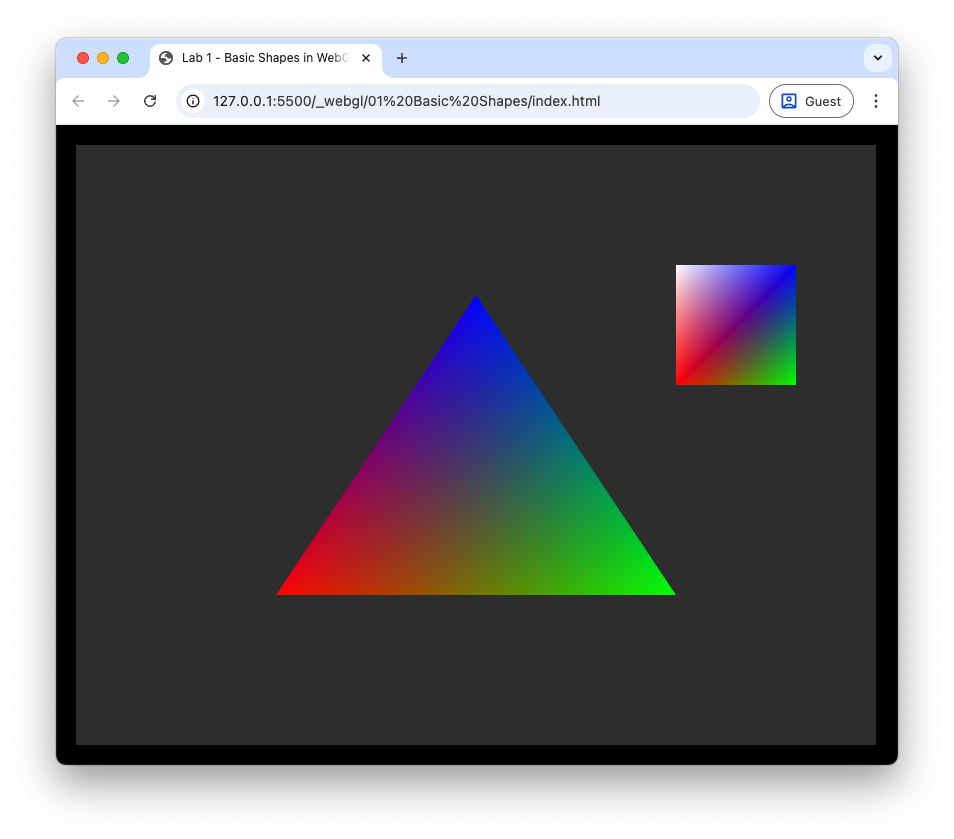This screenshot has height=839, width=954.
Task: Close the Lab 1 Basic Shapes tab
Action: tap(366, 58)
